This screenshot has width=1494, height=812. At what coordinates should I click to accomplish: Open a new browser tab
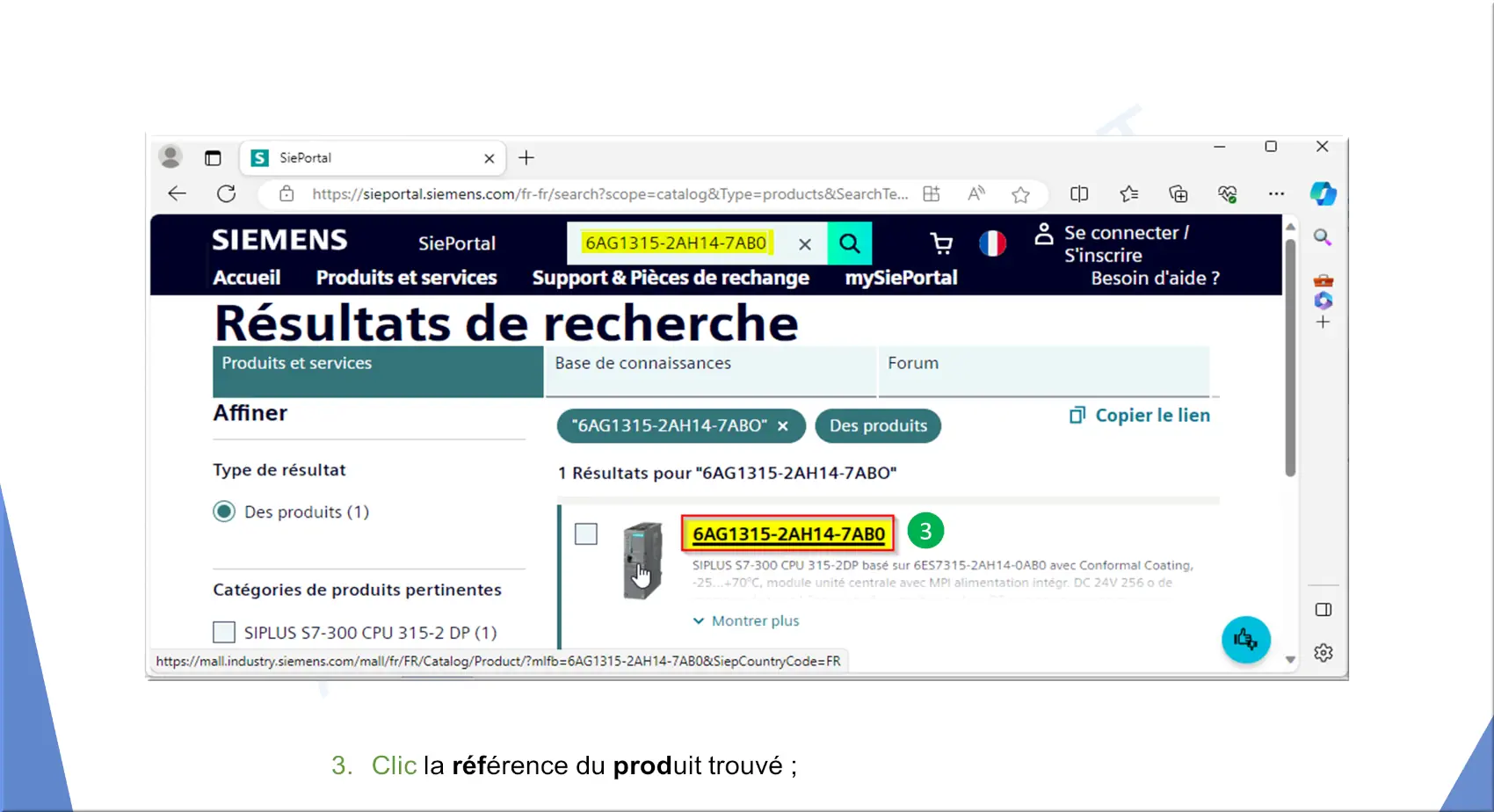tap(526, 158)
